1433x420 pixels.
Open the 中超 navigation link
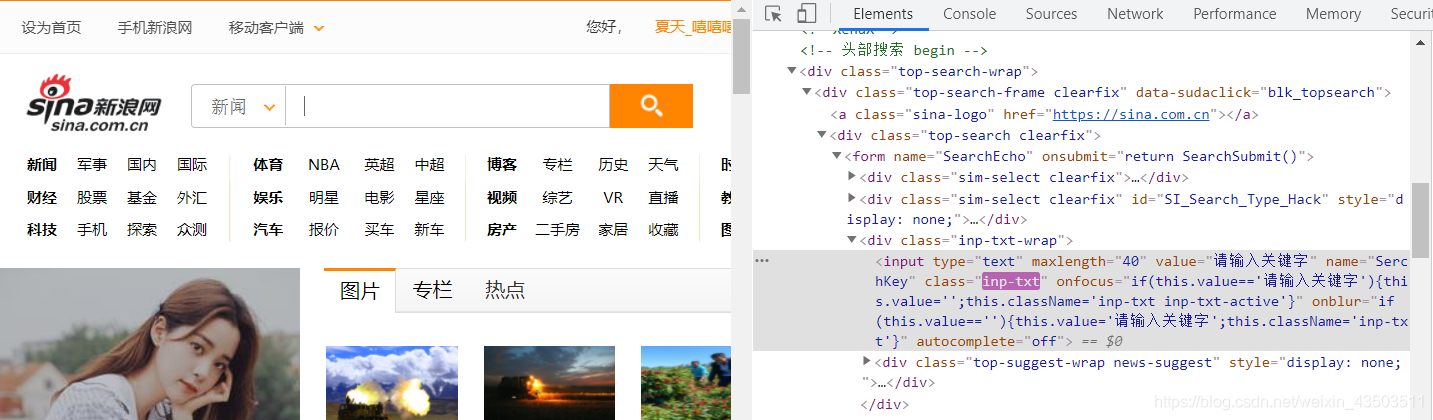tap(429, 165)
